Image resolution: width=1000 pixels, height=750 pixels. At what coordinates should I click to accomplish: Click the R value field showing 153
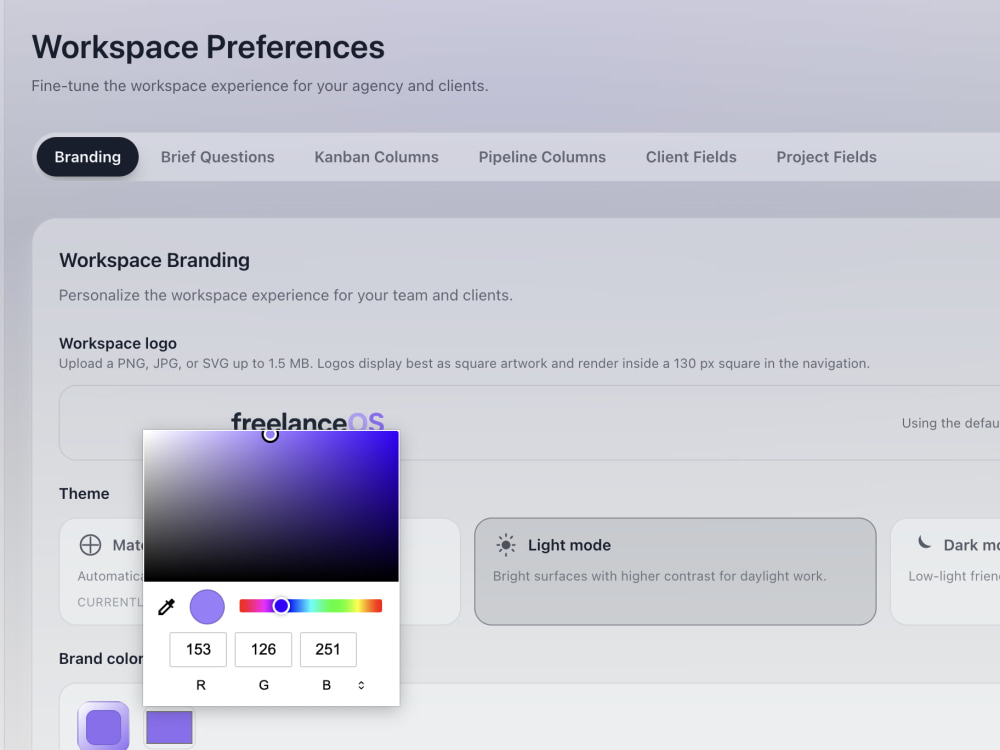tap(198, 649)
